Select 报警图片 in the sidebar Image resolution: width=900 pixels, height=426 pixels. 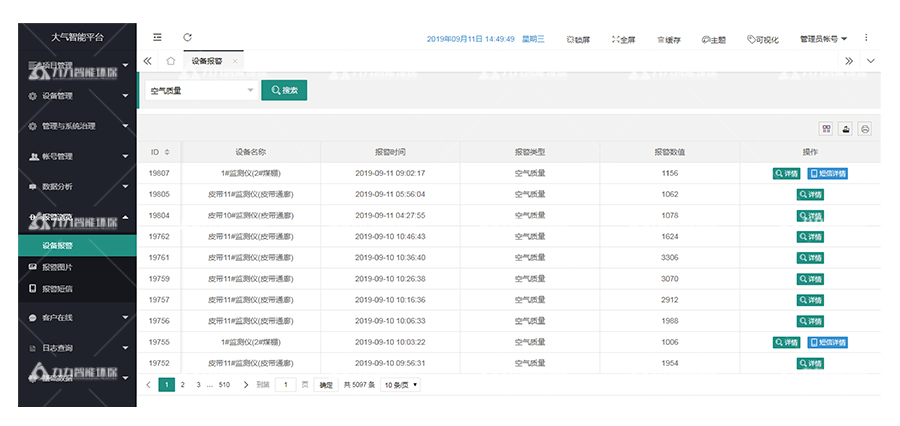57,267
